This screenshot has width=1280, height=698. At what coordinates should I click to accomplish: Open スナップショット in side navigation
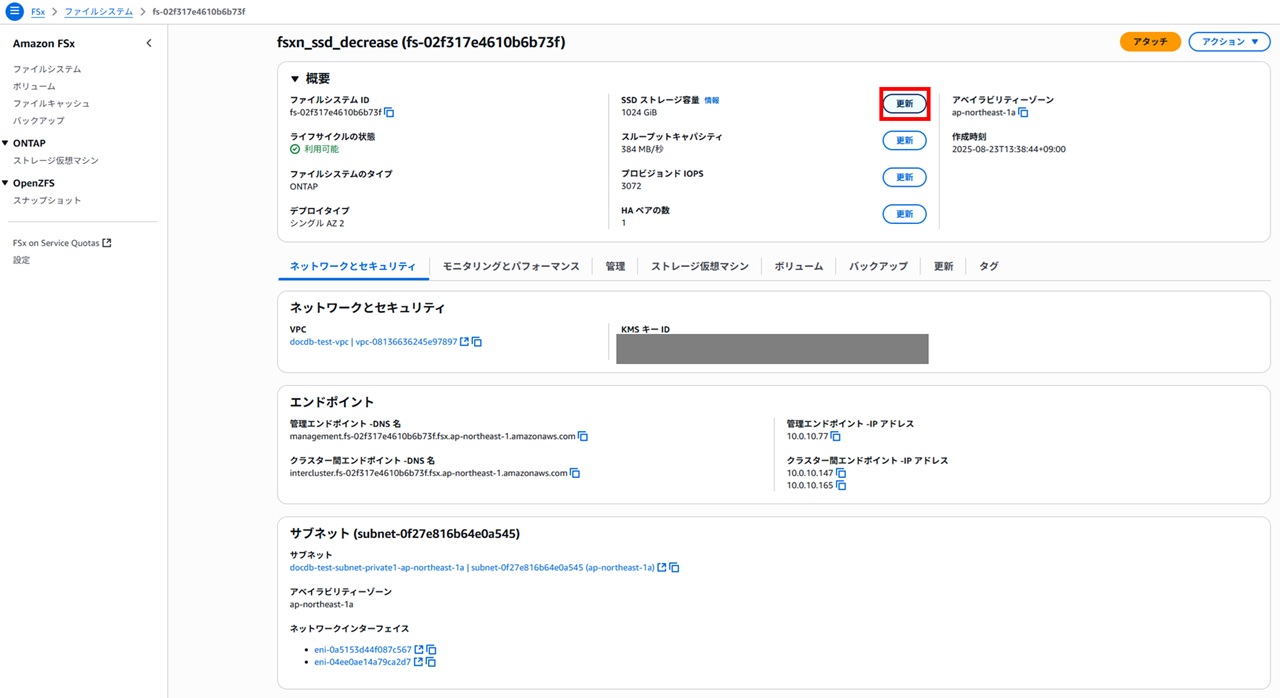[47, 200]
